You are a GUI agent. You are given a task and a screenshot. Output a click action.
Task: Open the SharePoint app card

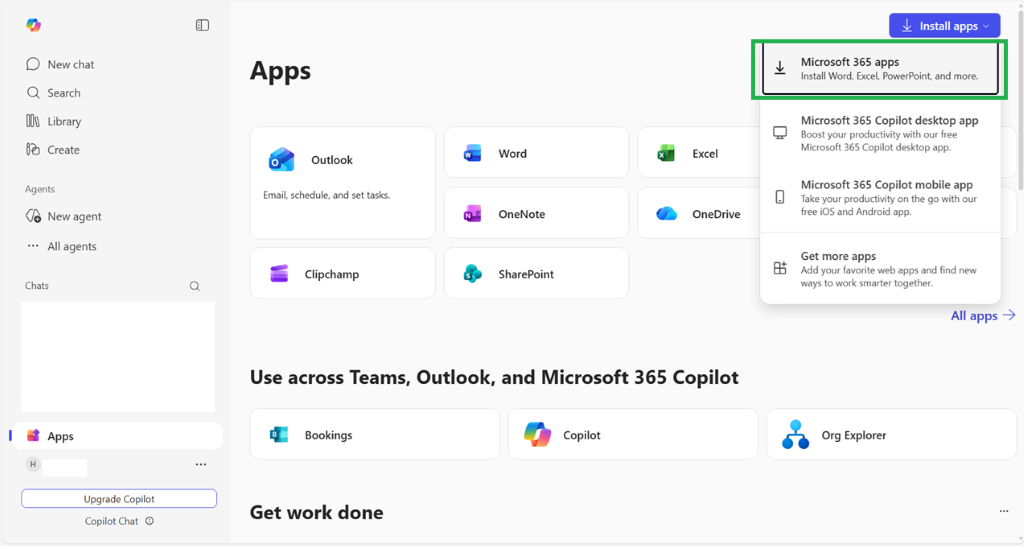[536, 273]
